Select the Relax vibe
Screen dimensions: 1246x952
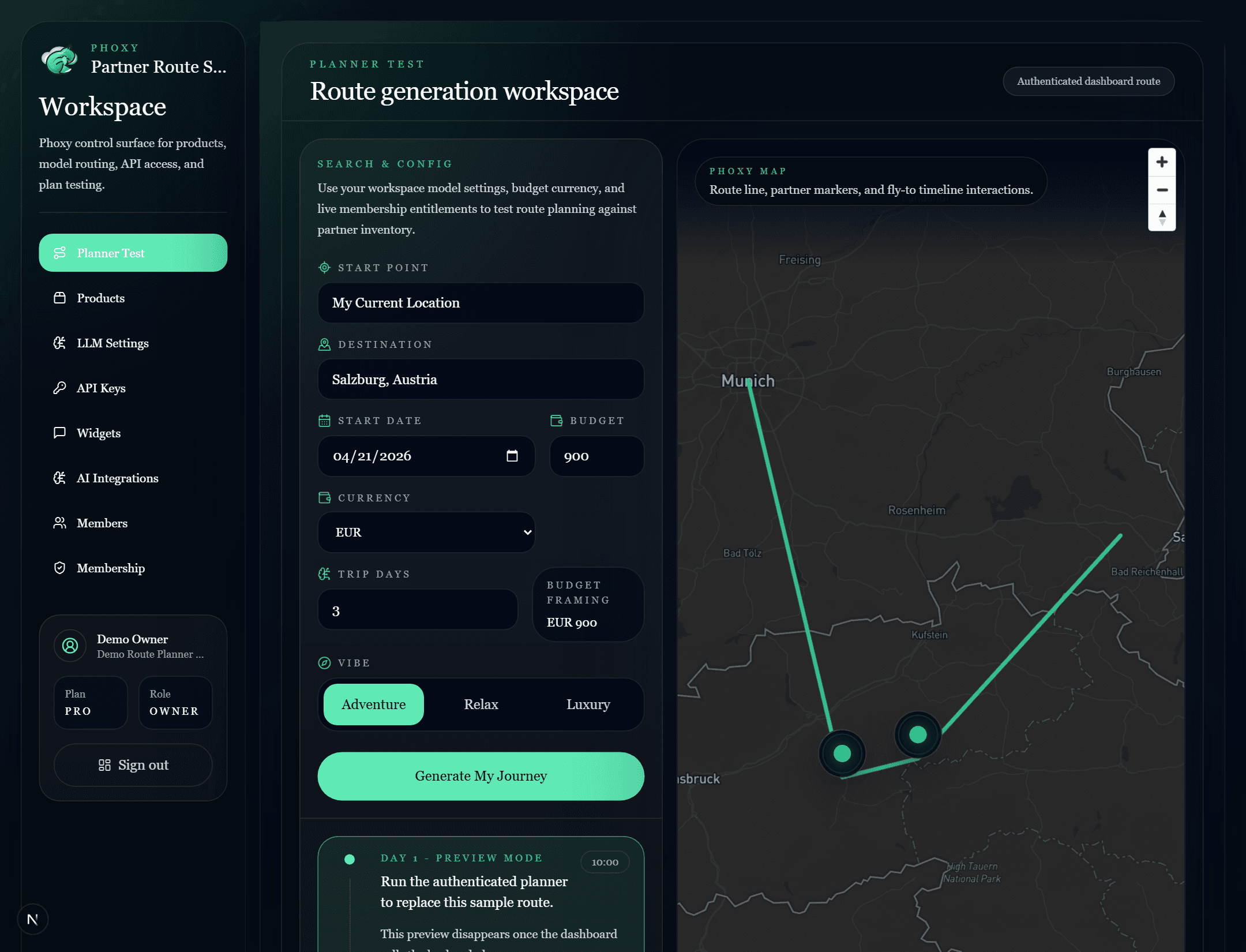click(x=481, y=704)
